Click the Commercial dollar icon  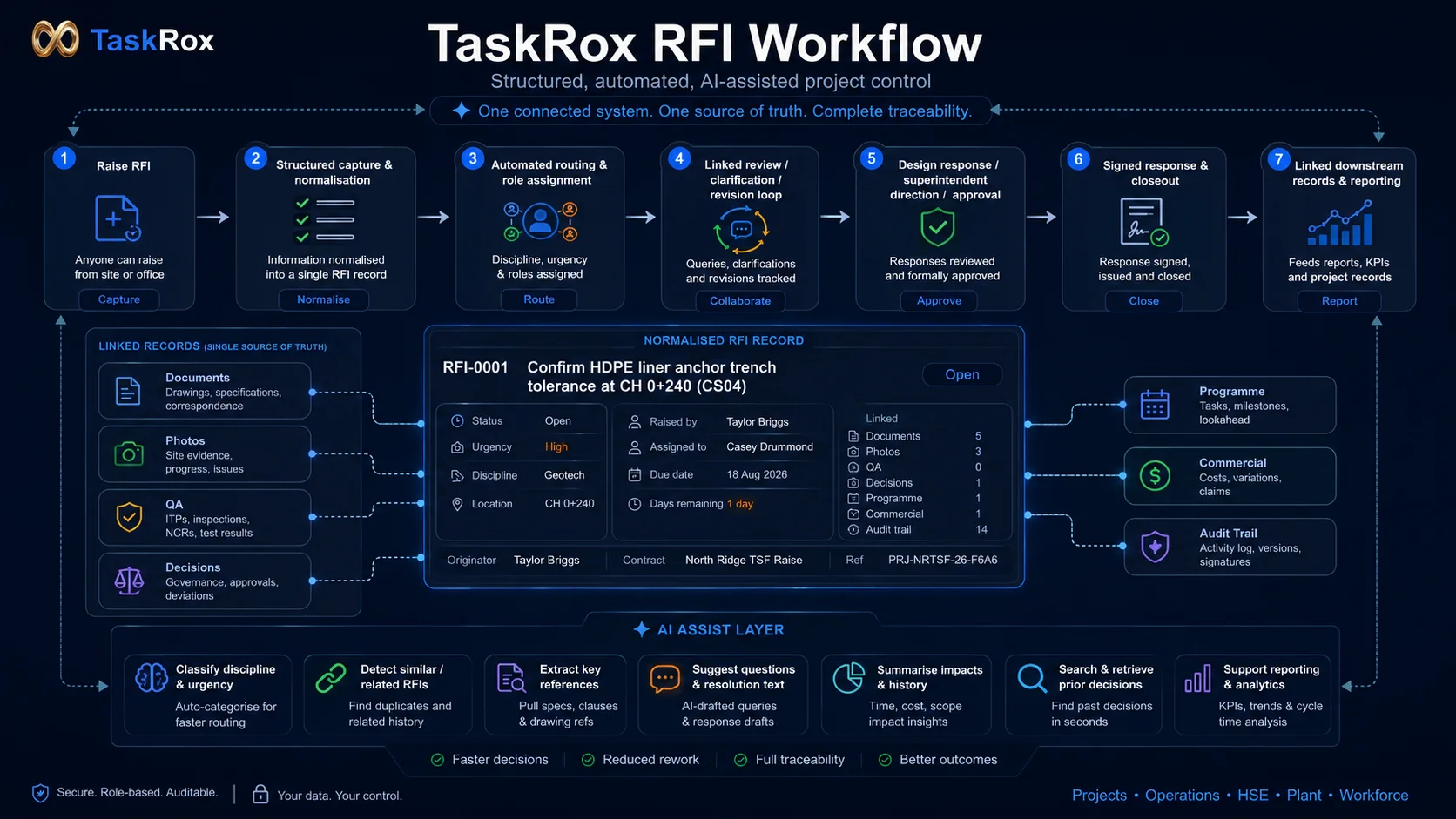tap(1155, 475)
